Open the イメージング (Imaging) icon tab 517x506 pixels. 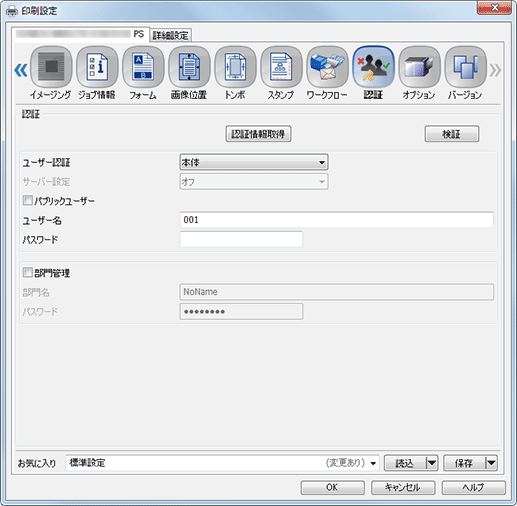(x=51, y=67)
